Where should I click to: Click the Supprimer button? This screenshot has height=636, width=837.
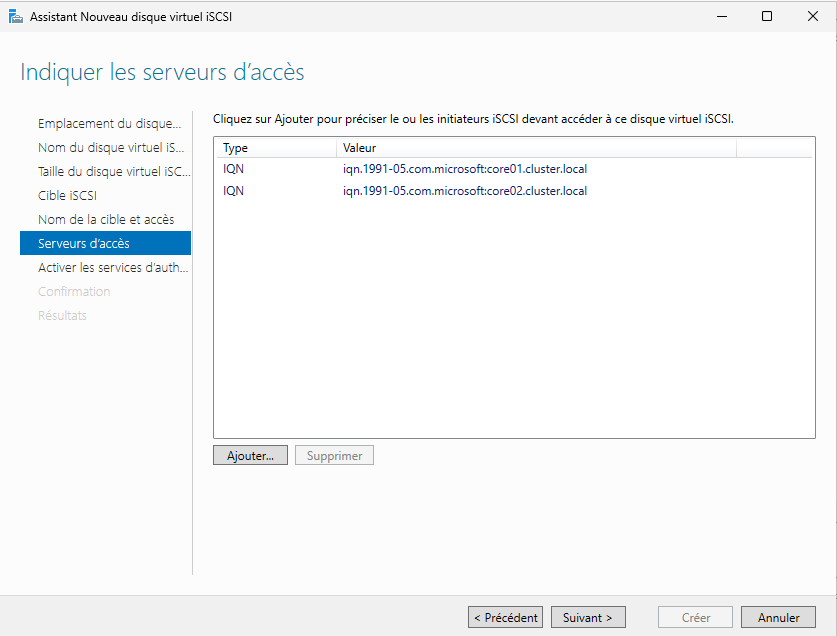click(334, 455)
